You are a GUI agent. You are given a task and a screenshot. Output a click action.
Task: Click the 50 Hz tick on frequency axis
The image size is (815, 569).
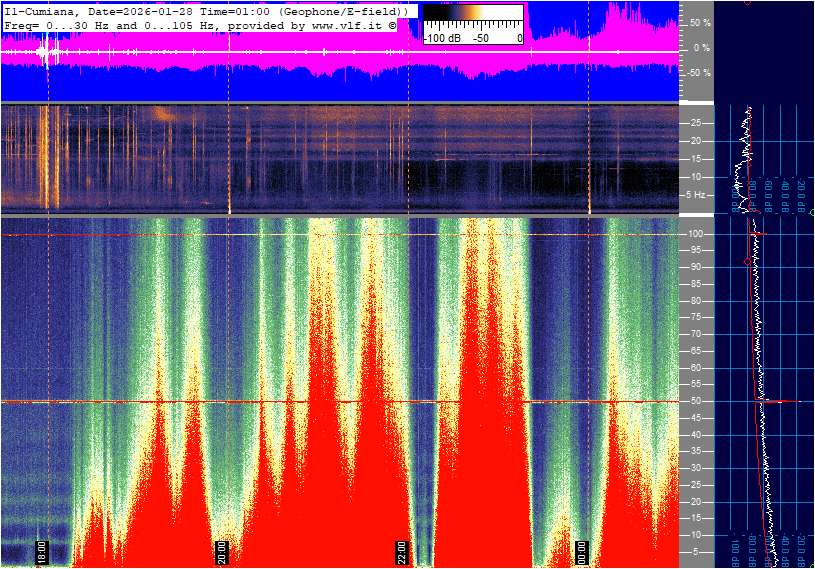[695, 401]
